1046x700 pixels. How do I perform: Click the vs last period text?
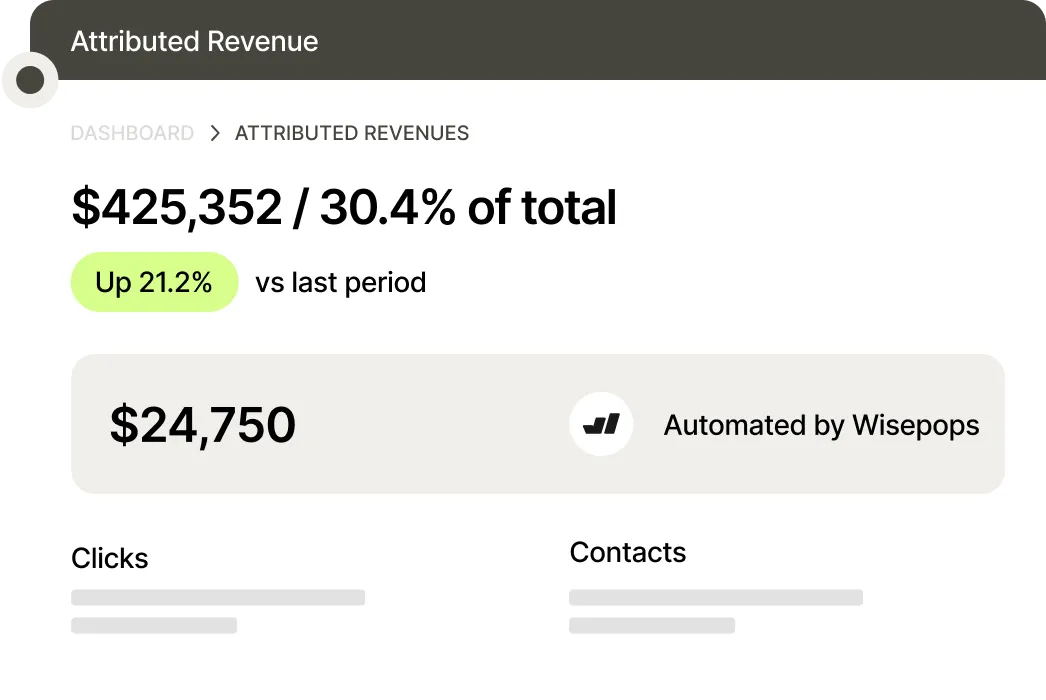pos(341,281)
